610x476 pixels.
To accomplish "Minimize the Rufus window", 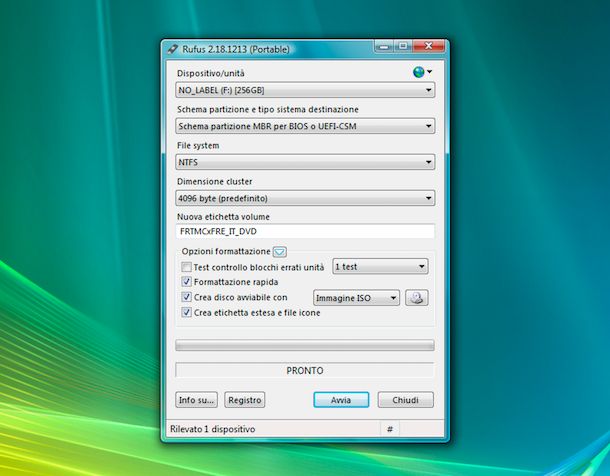I will [384, 46].
